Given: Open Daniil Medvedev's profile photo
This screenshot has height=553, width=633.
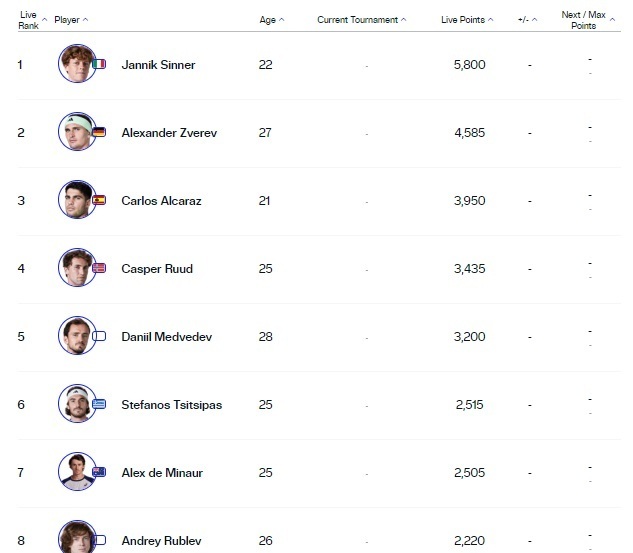Looking at the screenshot, I should point(76,336).
